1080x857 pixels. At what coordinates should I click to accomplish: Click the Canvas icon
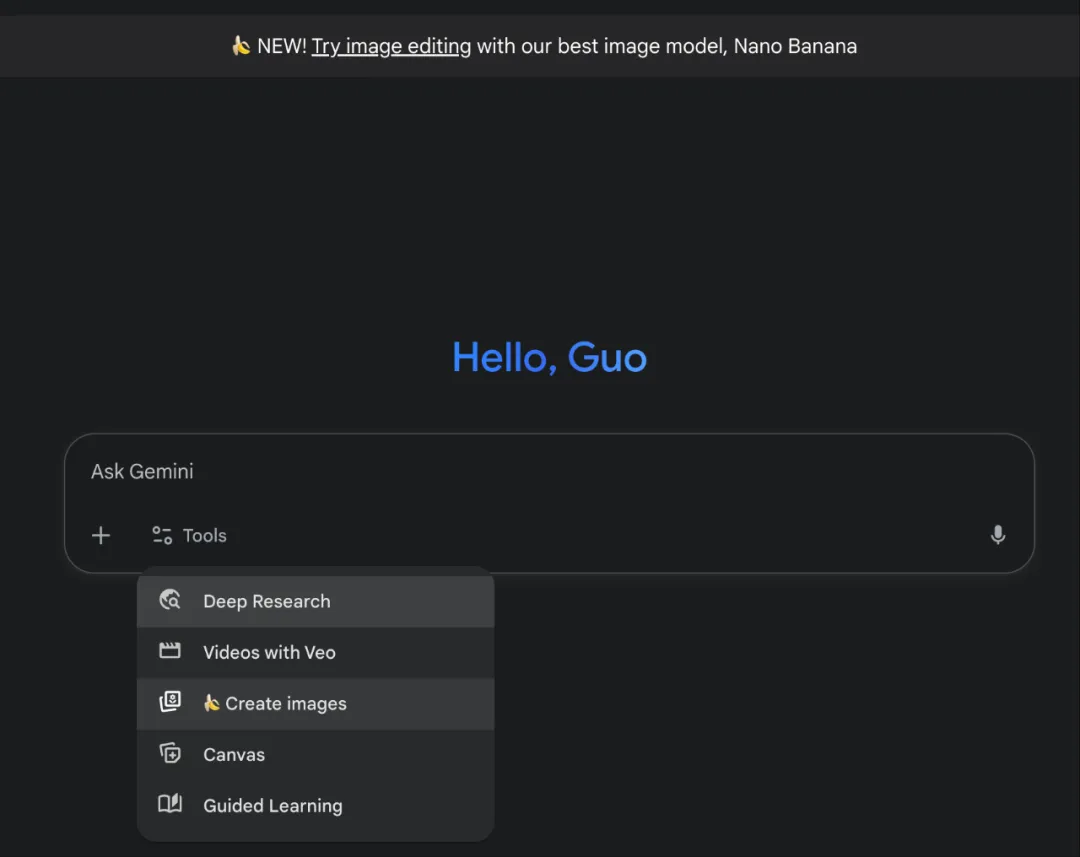pos(170,753)
